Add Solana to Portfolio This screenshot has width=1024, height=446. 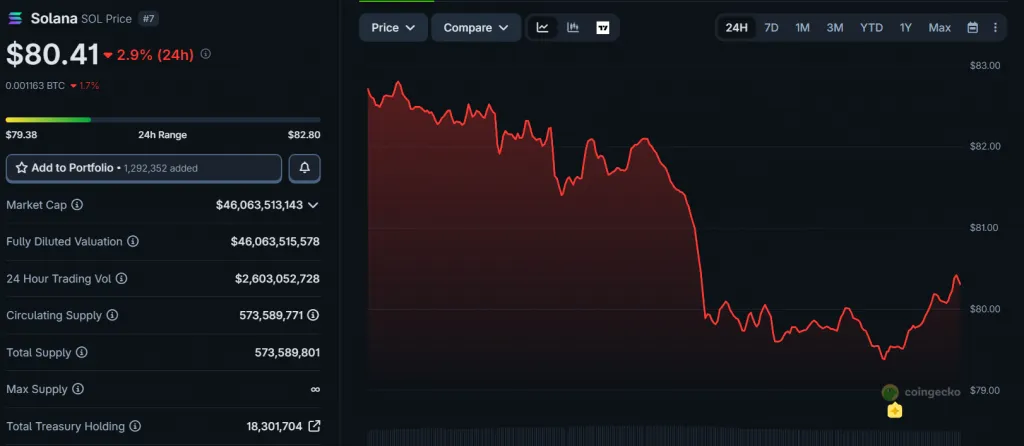[x=144, y=168]
